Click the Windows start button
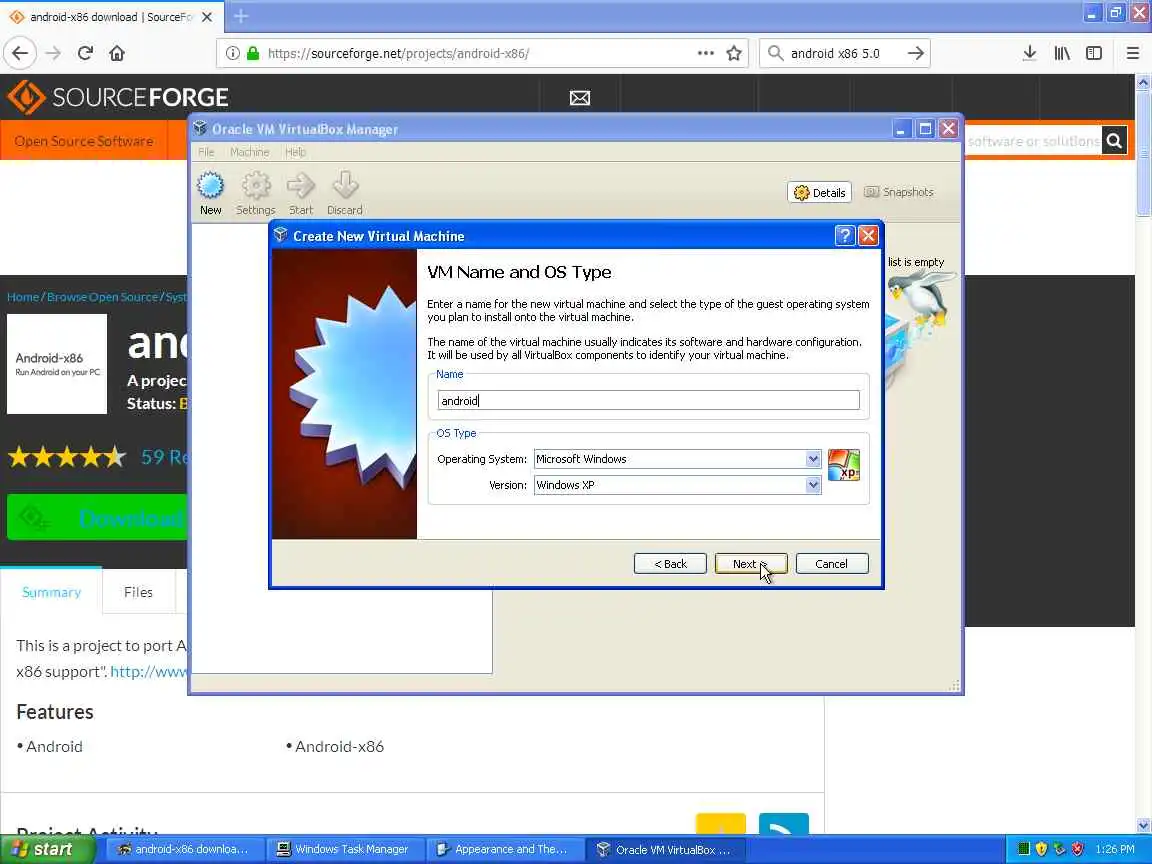Image resolution: width=1152 pixels, height=864 pixels. coord(46,849)
